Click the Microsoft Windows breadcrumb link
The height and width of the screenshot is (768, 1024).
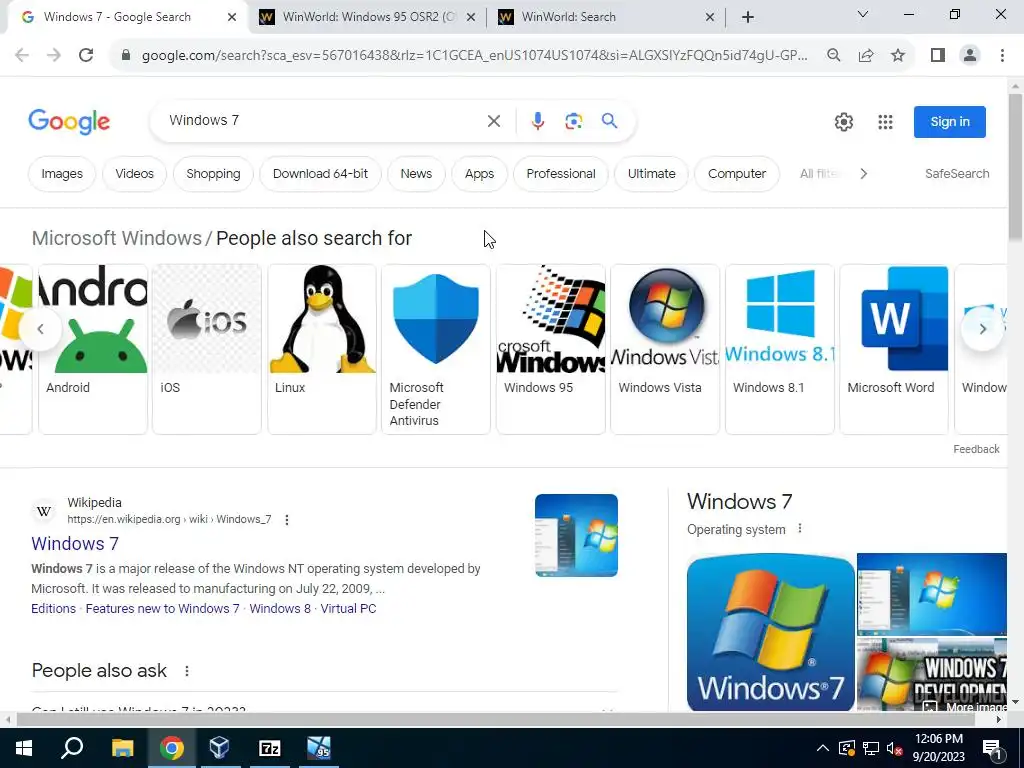click(x=117, y=238)
